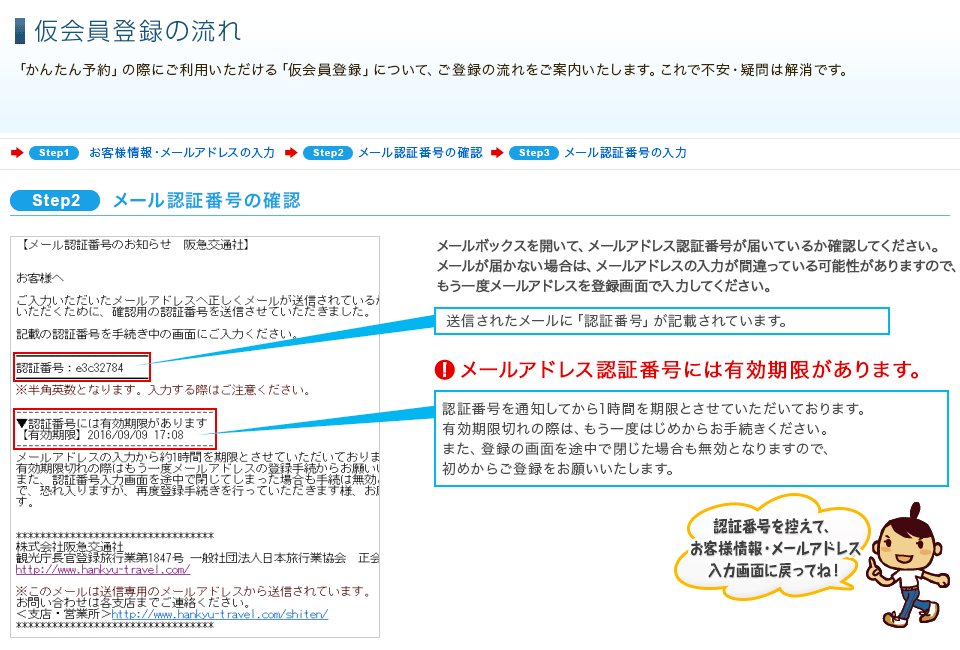Viewport: 960px width, 650px height.
Task: Select メール認証番号の入力 step label
Action: pos(625,153)
